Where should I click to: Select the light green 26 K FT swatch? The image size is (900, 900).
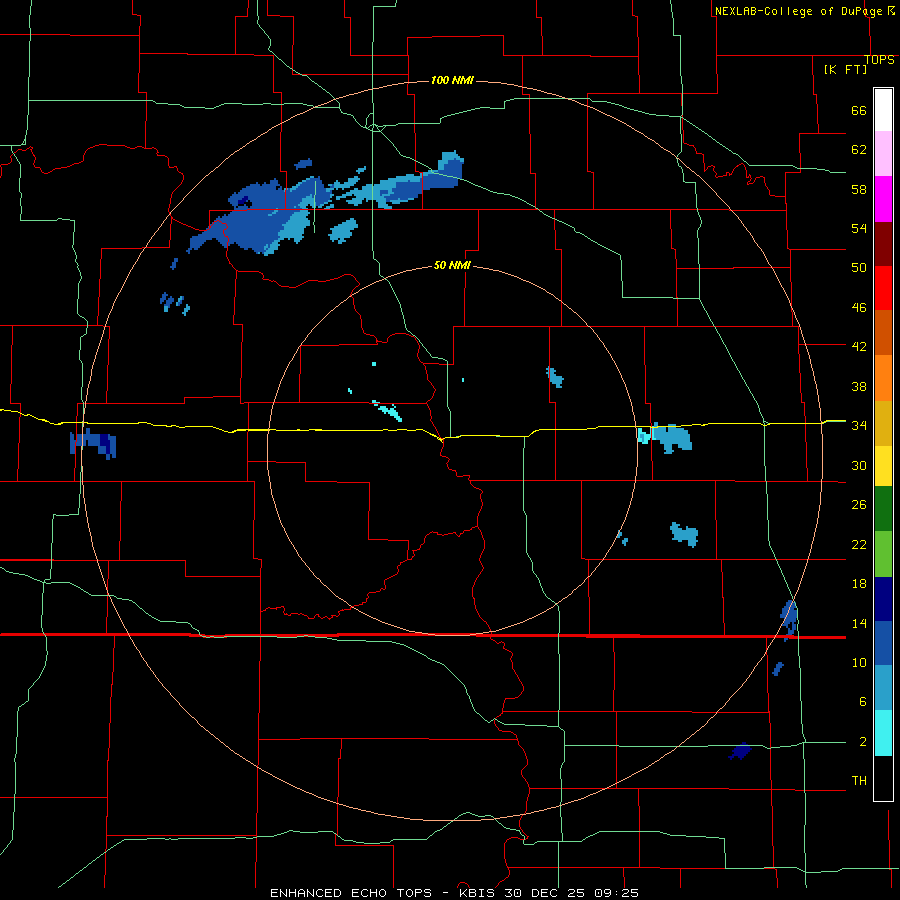(883, 554)
